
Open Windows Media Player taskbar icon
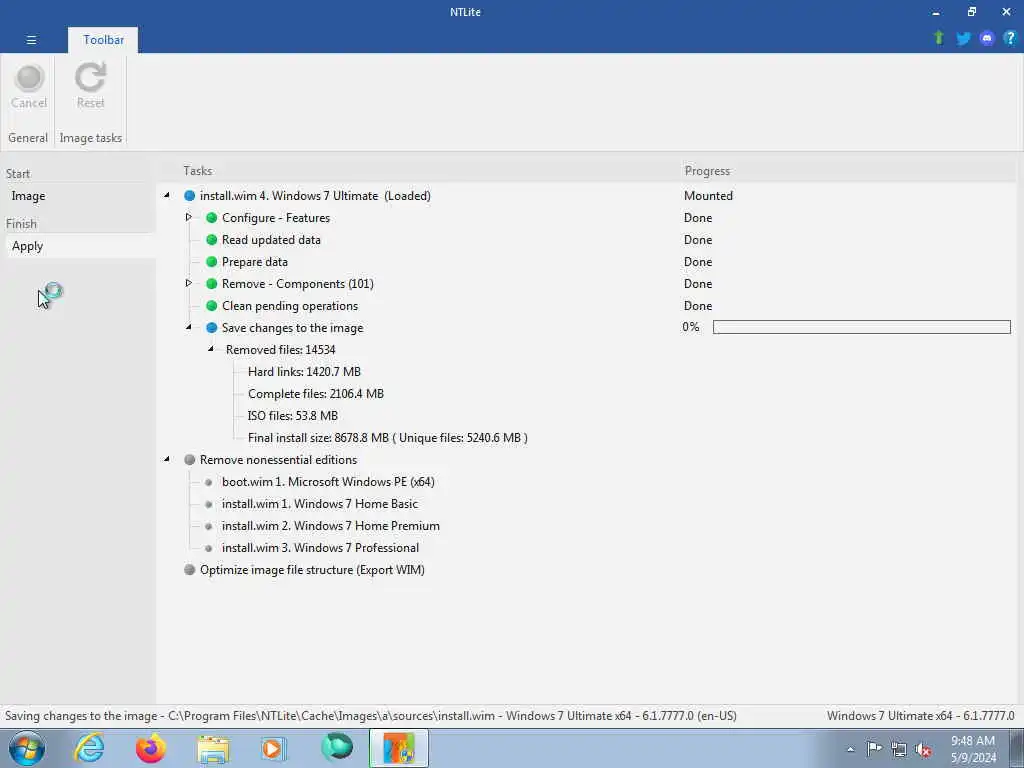(275, 748)
